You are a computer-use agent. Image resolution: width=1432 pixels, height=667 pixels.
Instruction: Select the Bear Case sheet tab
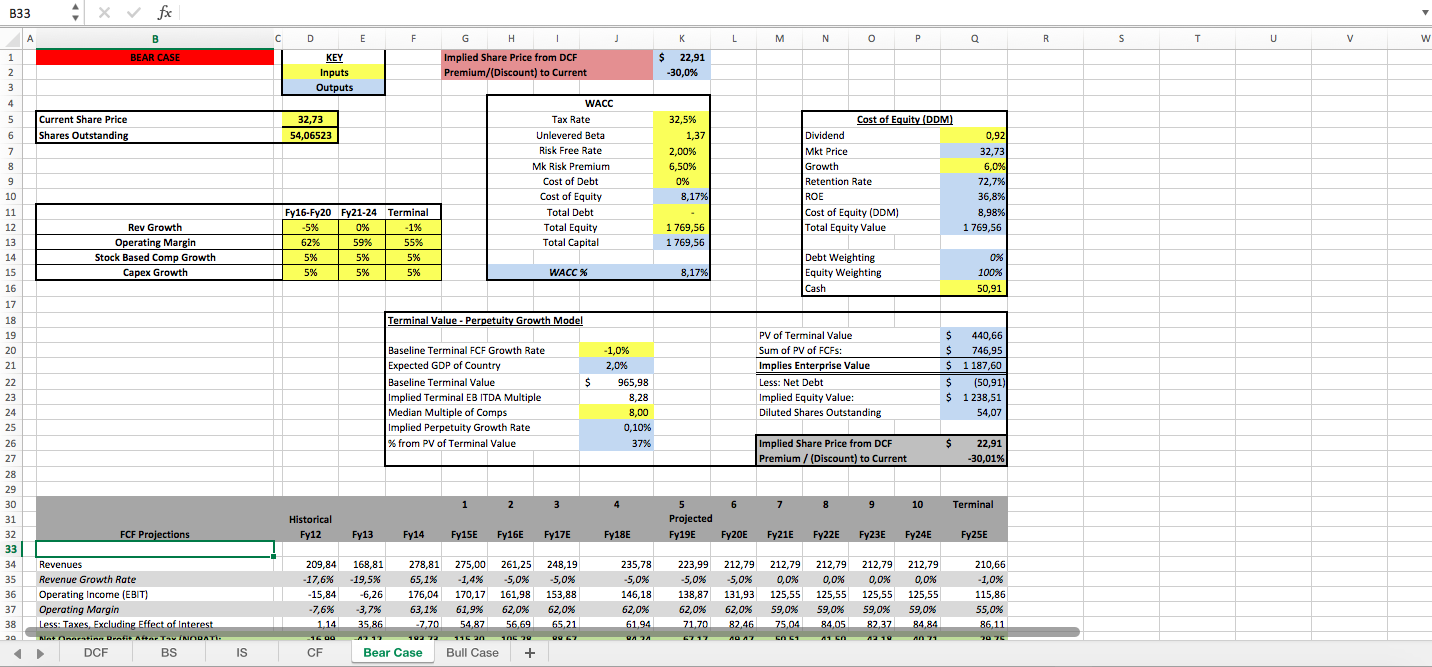pyautogui.click(x=392, y=653)
